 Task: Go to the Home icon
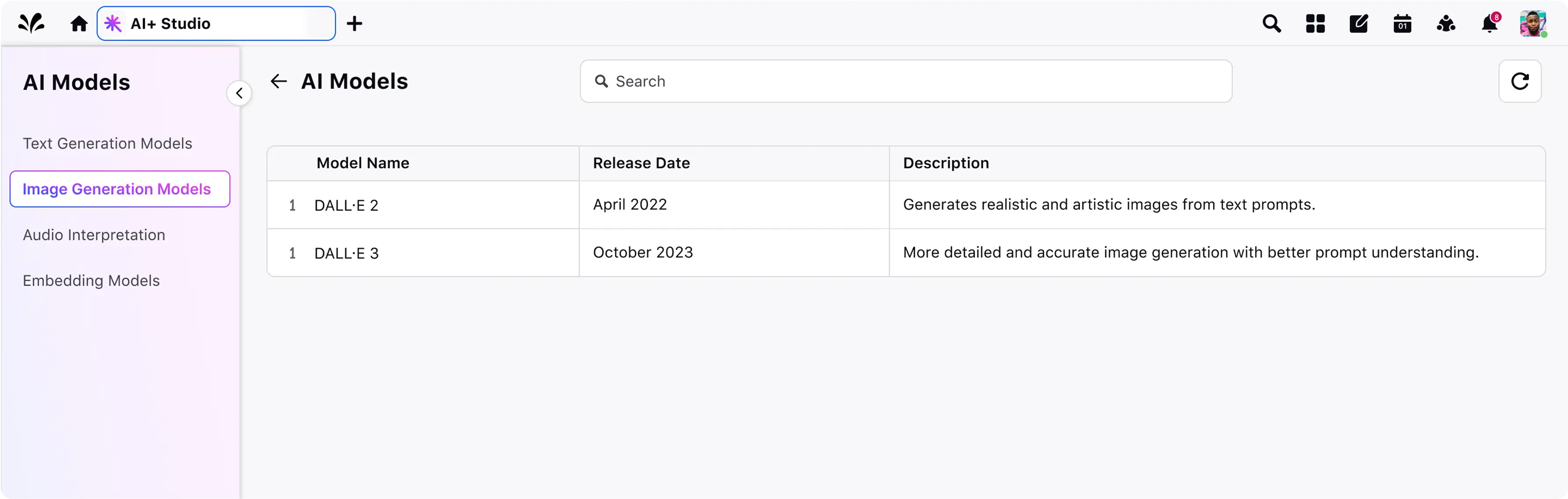[79, 24]
